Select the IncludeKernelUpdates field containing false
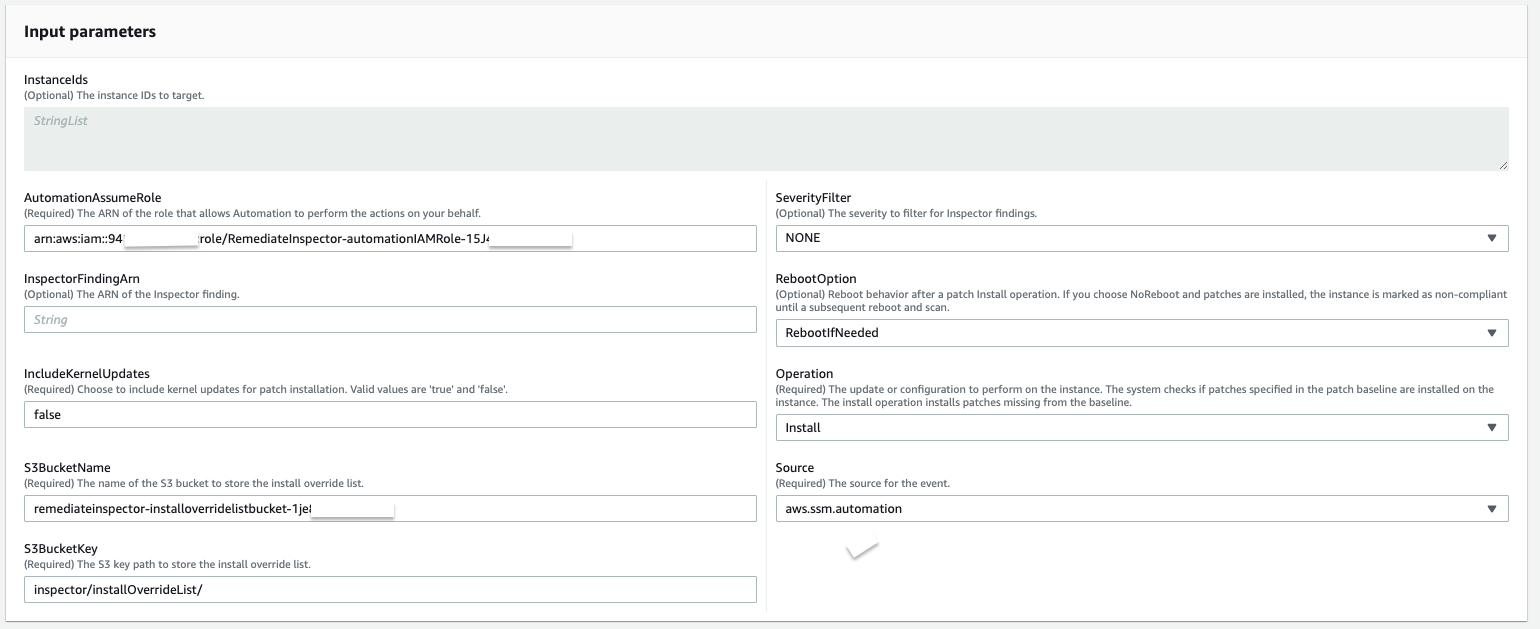 (x=390, y=414)
